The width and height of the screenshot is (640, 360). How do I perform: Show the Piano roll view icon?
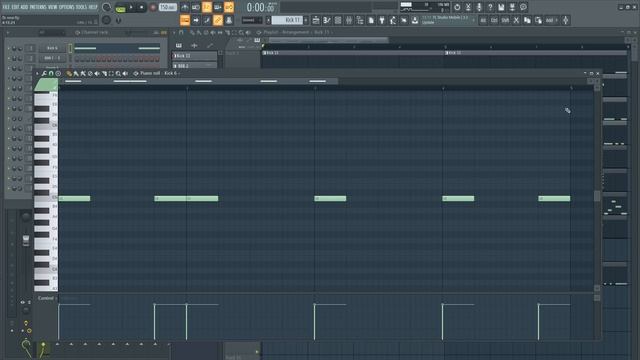tap(327, 20)
